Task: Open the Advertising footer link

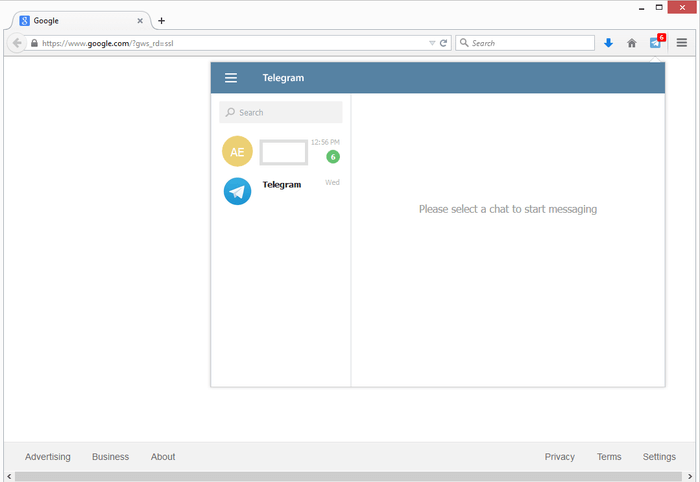Action: coord(48,457)
